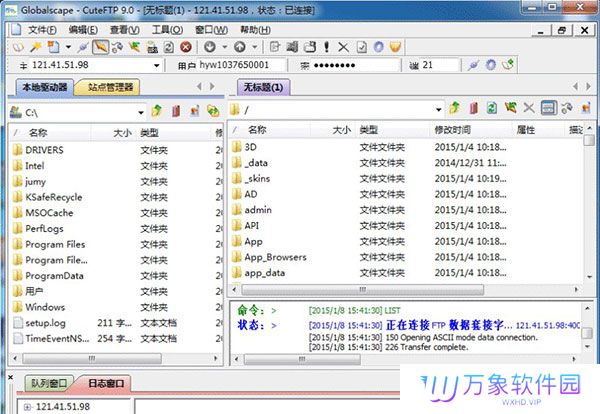
Task: Switch to the 日志窗口 tab
Action: pos(106,383)
